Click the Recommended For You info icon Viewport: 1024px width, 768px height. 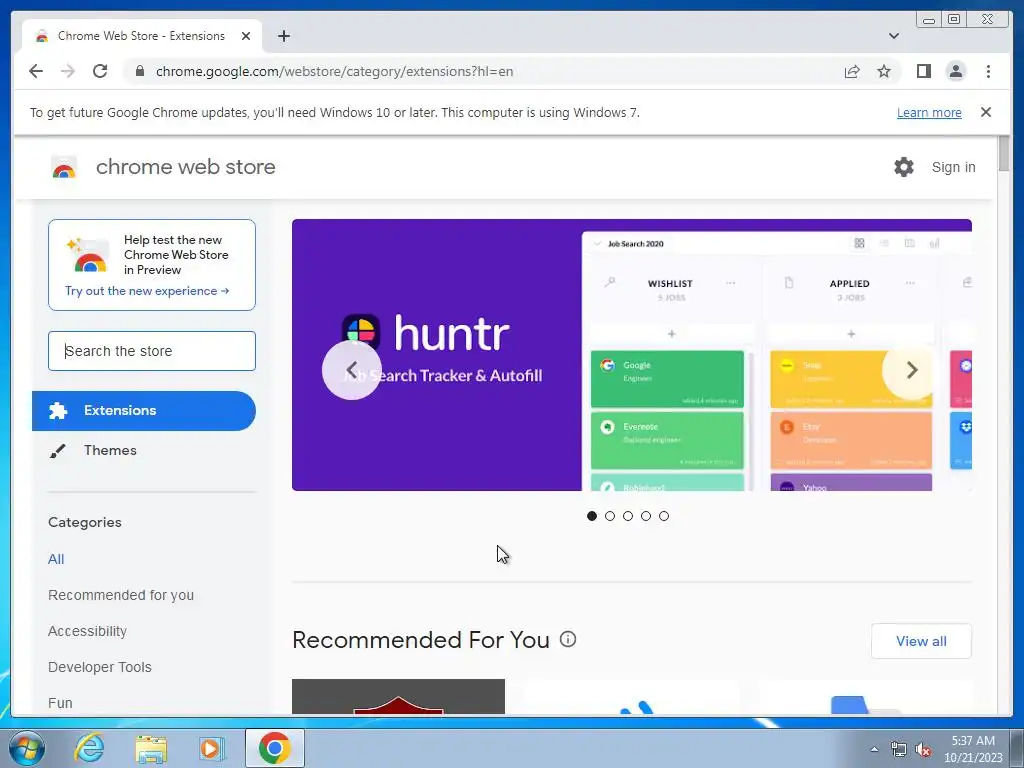[568, 639]
